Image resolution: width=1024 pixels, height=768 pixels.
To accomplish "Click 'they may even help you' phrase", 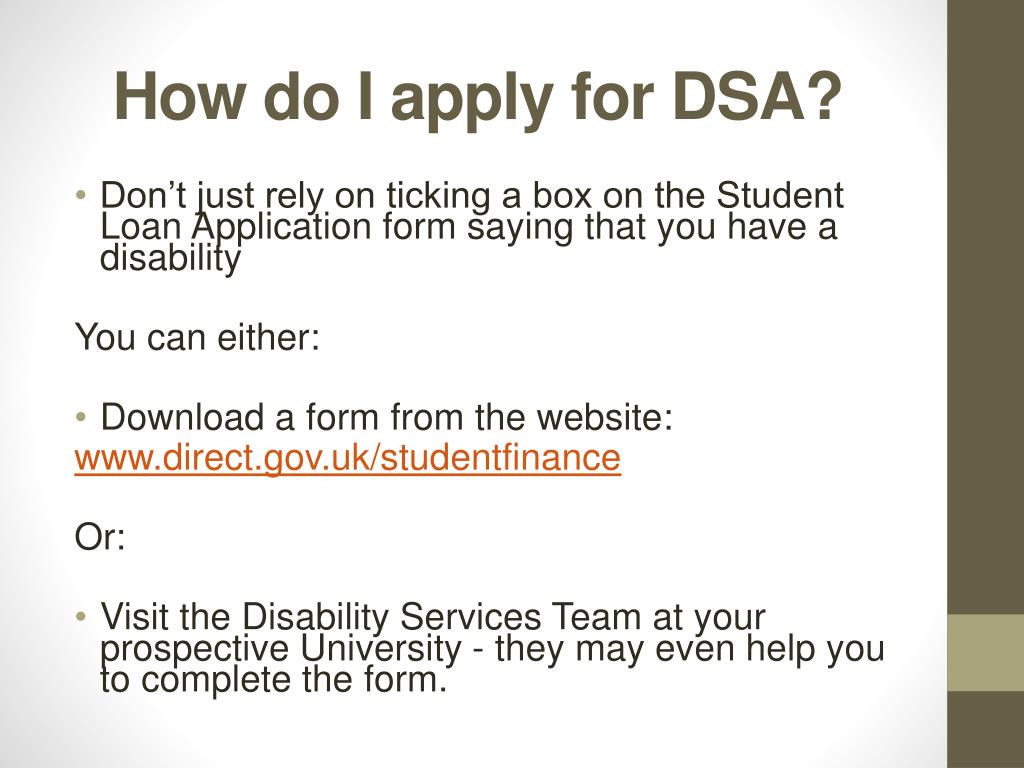I will [x=690, y=649].
